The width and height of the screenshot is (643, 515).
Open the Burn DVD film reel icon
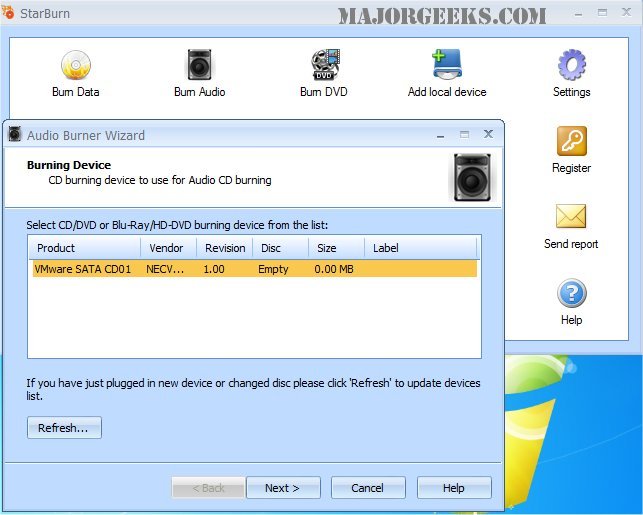(x=325, y=64)
